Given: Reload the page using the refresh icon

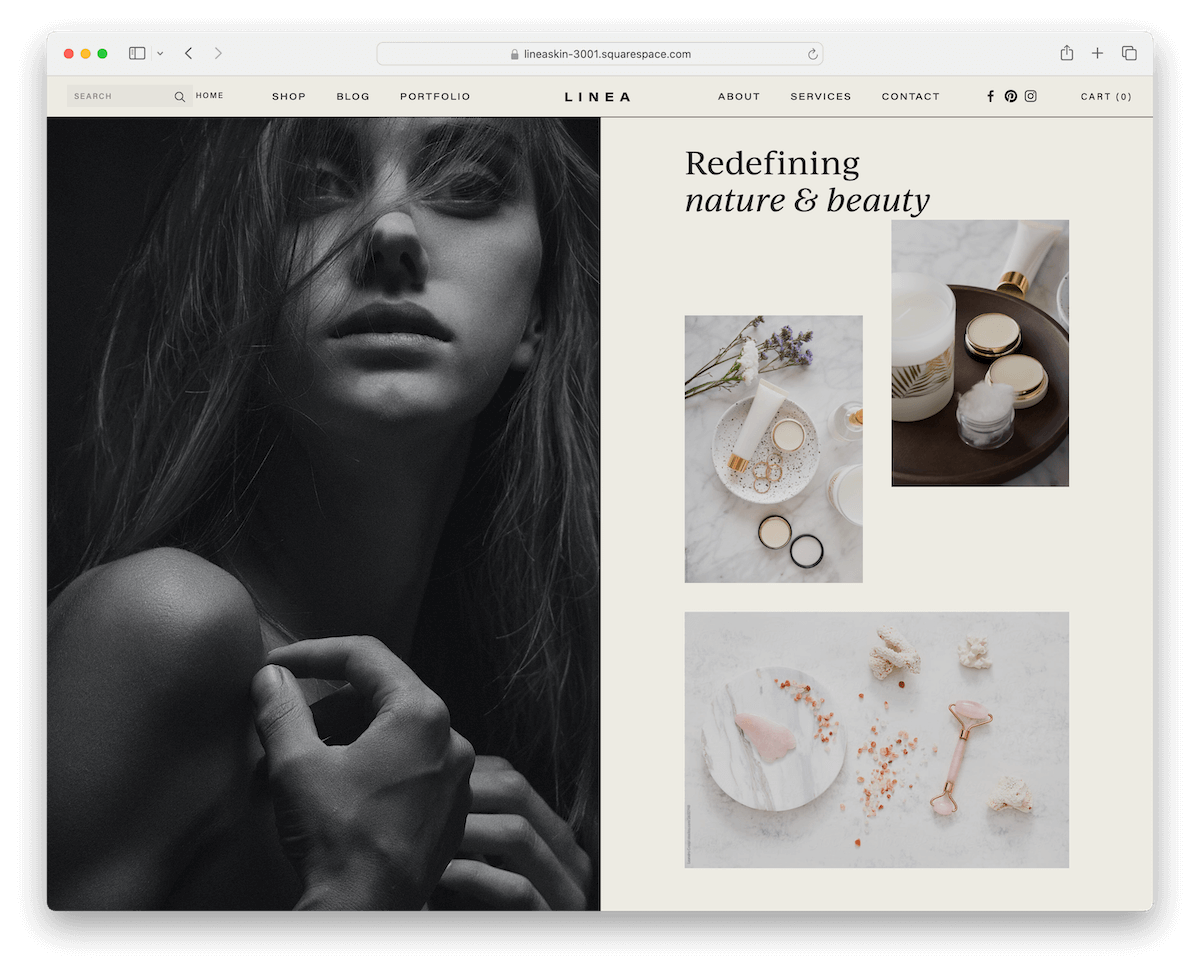Looking at the screenshot, I should [x=812, y=54].
